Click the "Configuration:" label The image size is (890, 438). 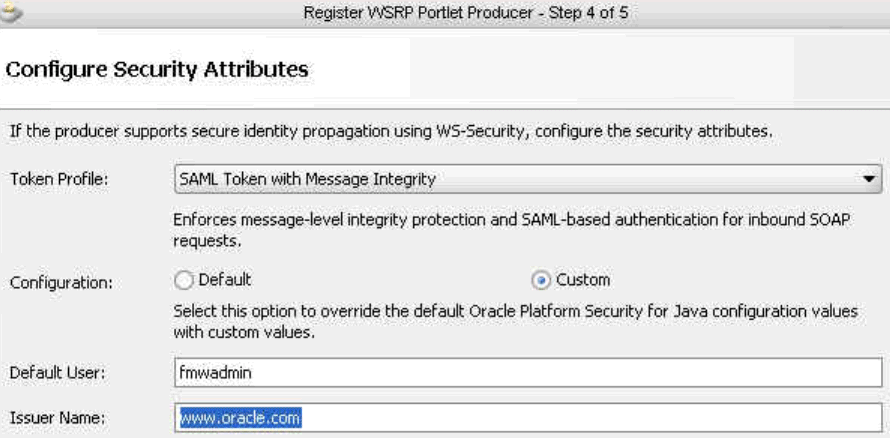click(61, 283)
